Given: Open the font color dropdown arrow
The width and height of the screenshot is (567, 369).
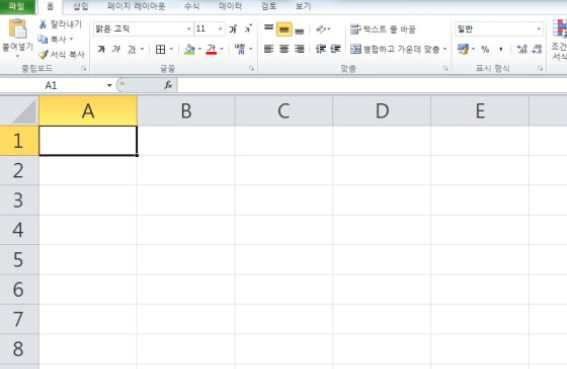Looking at the screenshot, I should (222, 49).
